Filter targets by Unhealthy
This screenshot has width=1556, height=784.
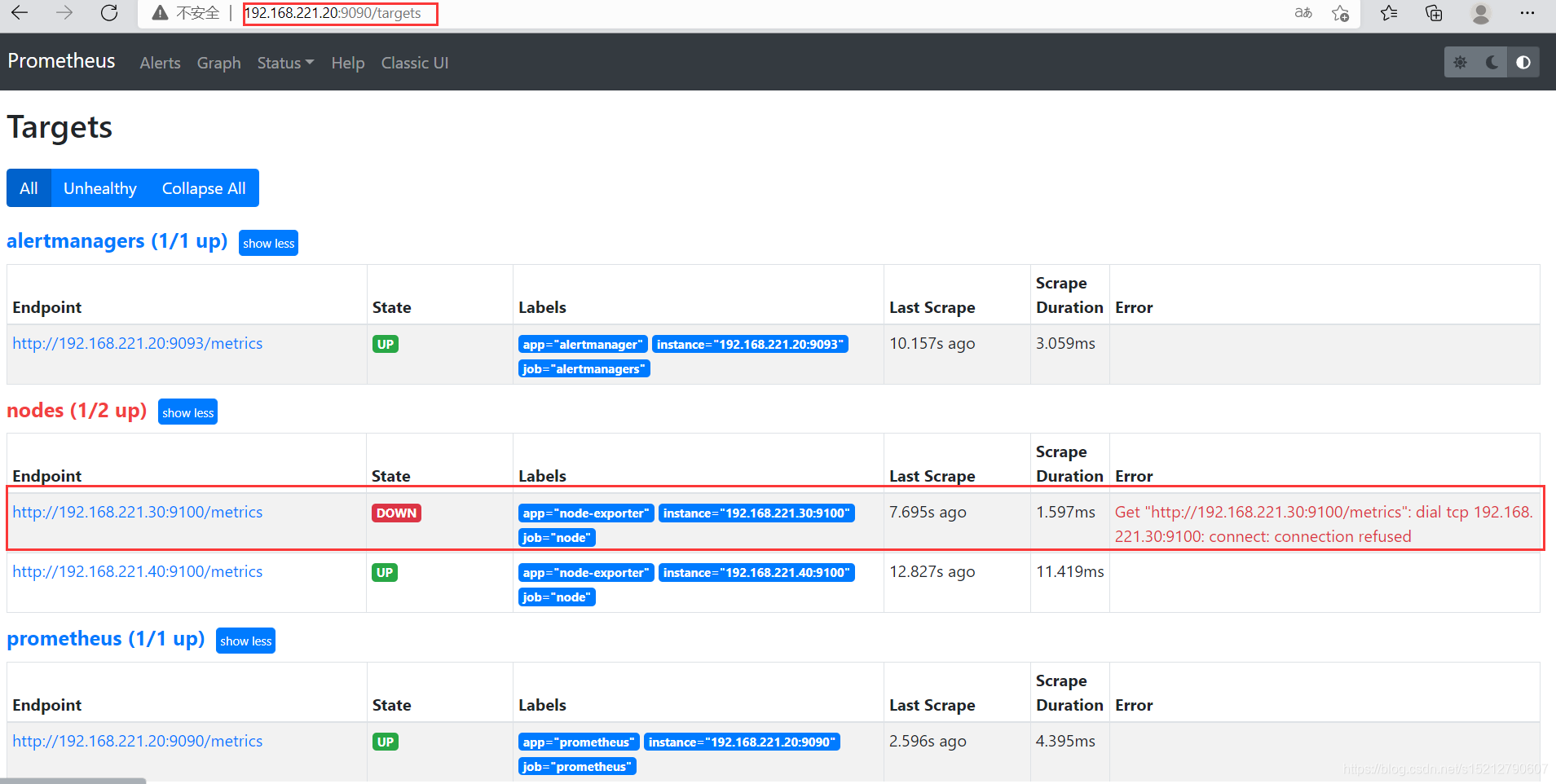[x=100, y=188]
